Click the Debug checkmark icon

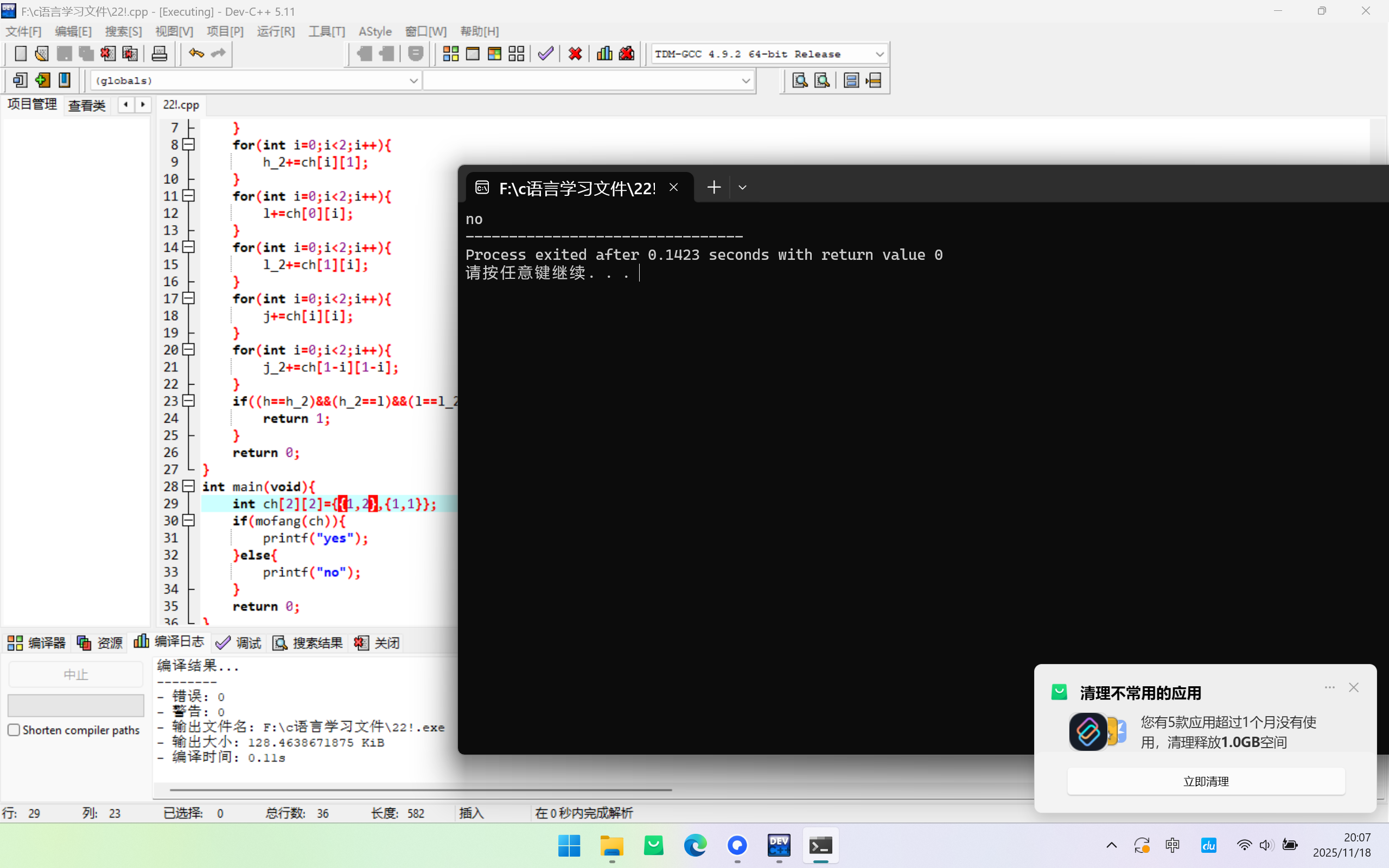tap(545, 54)
